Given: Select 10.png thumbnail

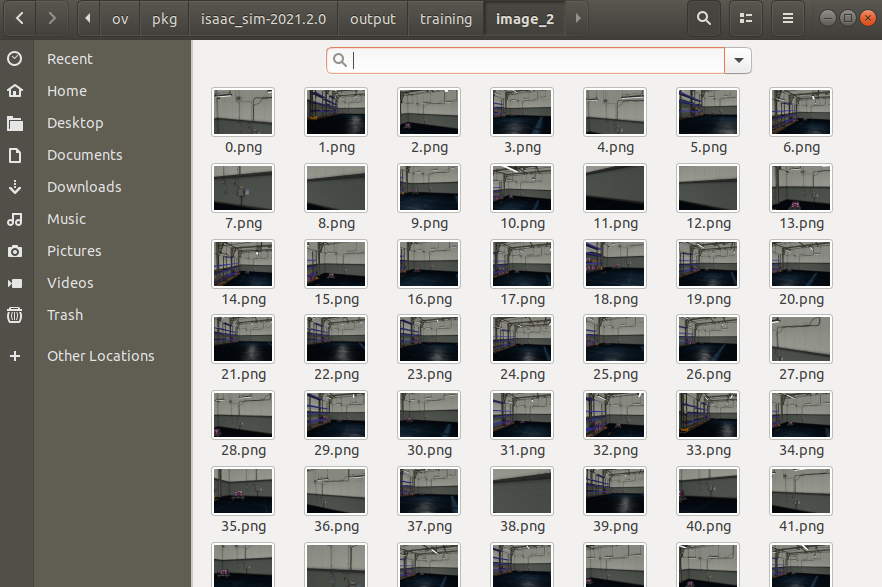Looking at the screenshot, I should [x=522, y=188].
